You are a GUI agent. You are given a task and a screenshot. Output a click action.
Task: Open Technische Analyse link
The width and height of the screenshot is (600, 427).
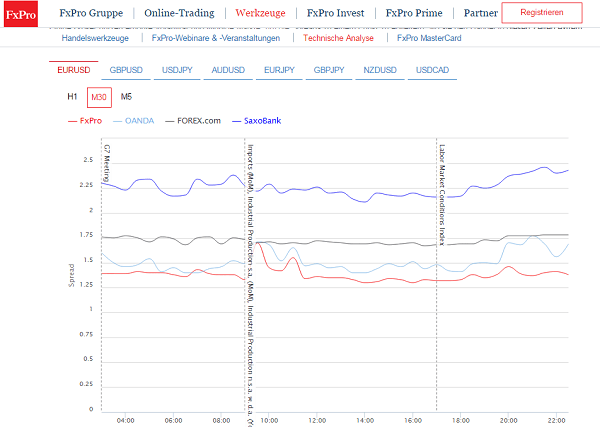click(x=338, y=38)
